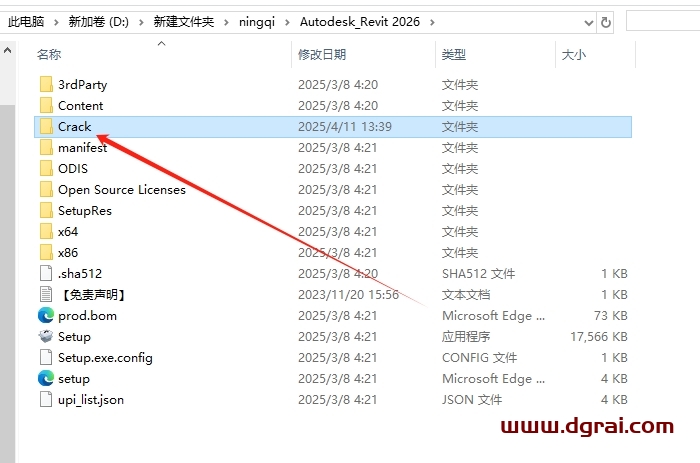The height and width of the screenshot is (463, 700).
Task: Select the manifest folder name
Action: click(x=83, y=147)
